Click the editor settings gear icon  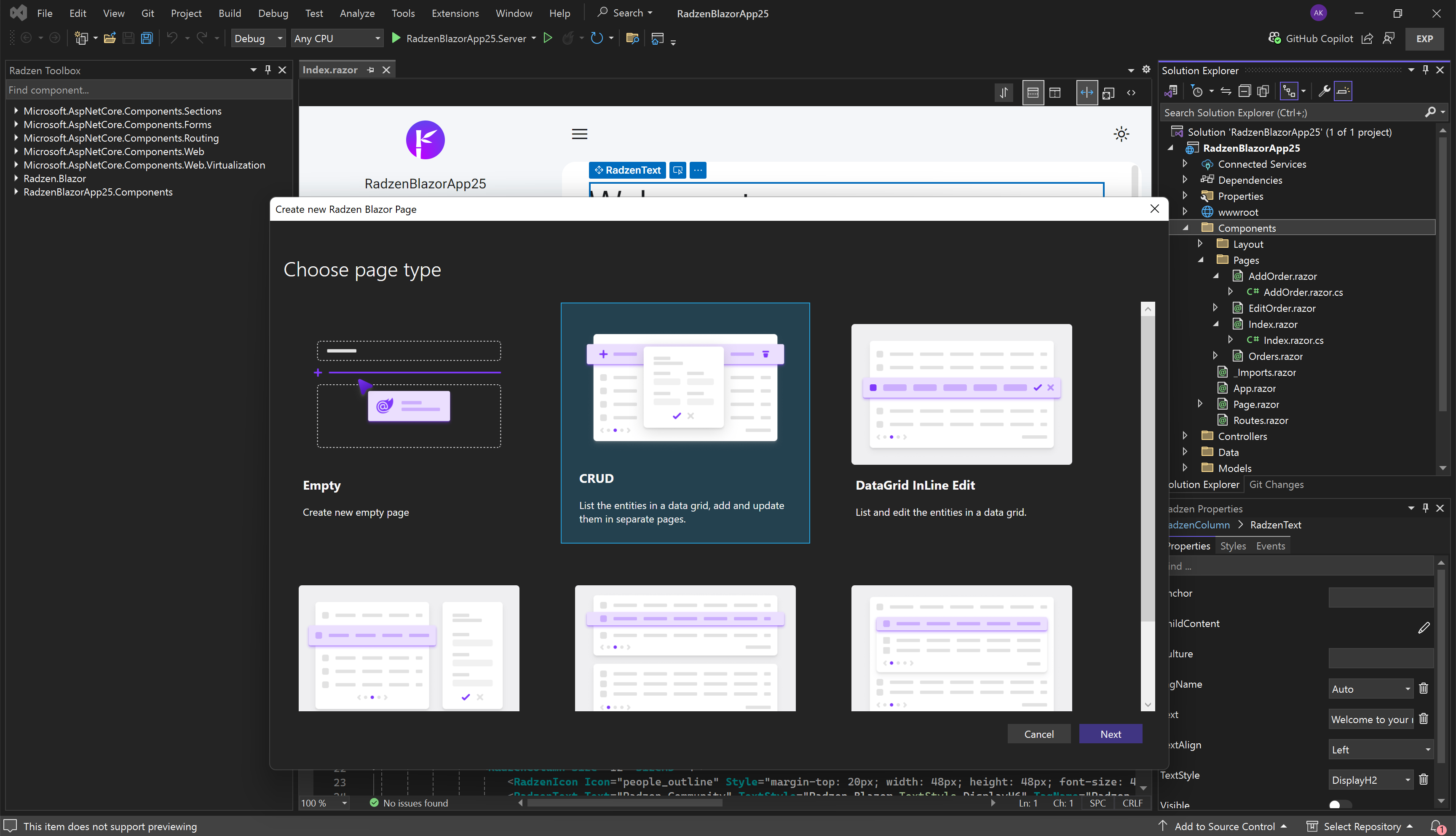tap(1146, 70)
